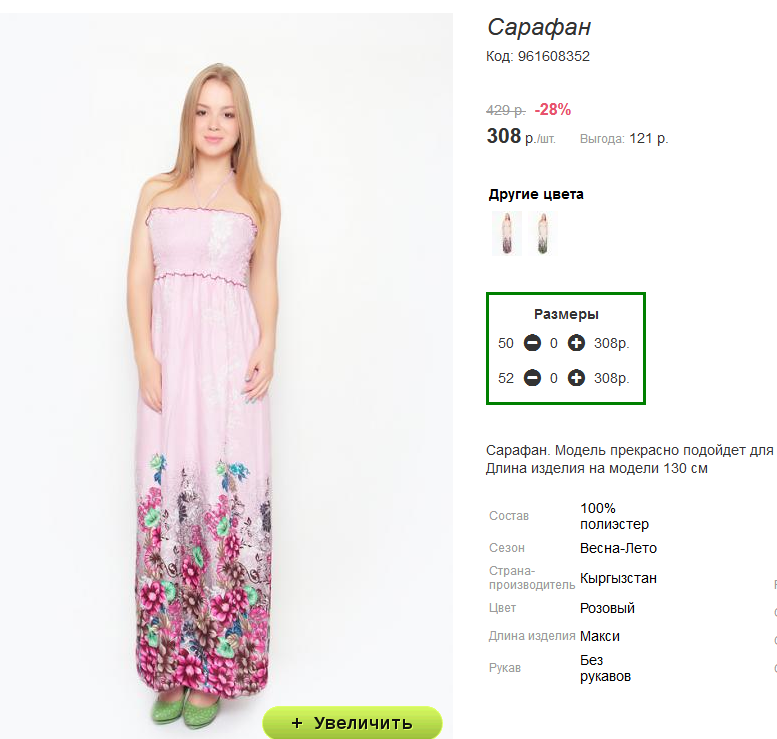
Task: Click the 308р. price next to size 52
Action: click(611, 378)
